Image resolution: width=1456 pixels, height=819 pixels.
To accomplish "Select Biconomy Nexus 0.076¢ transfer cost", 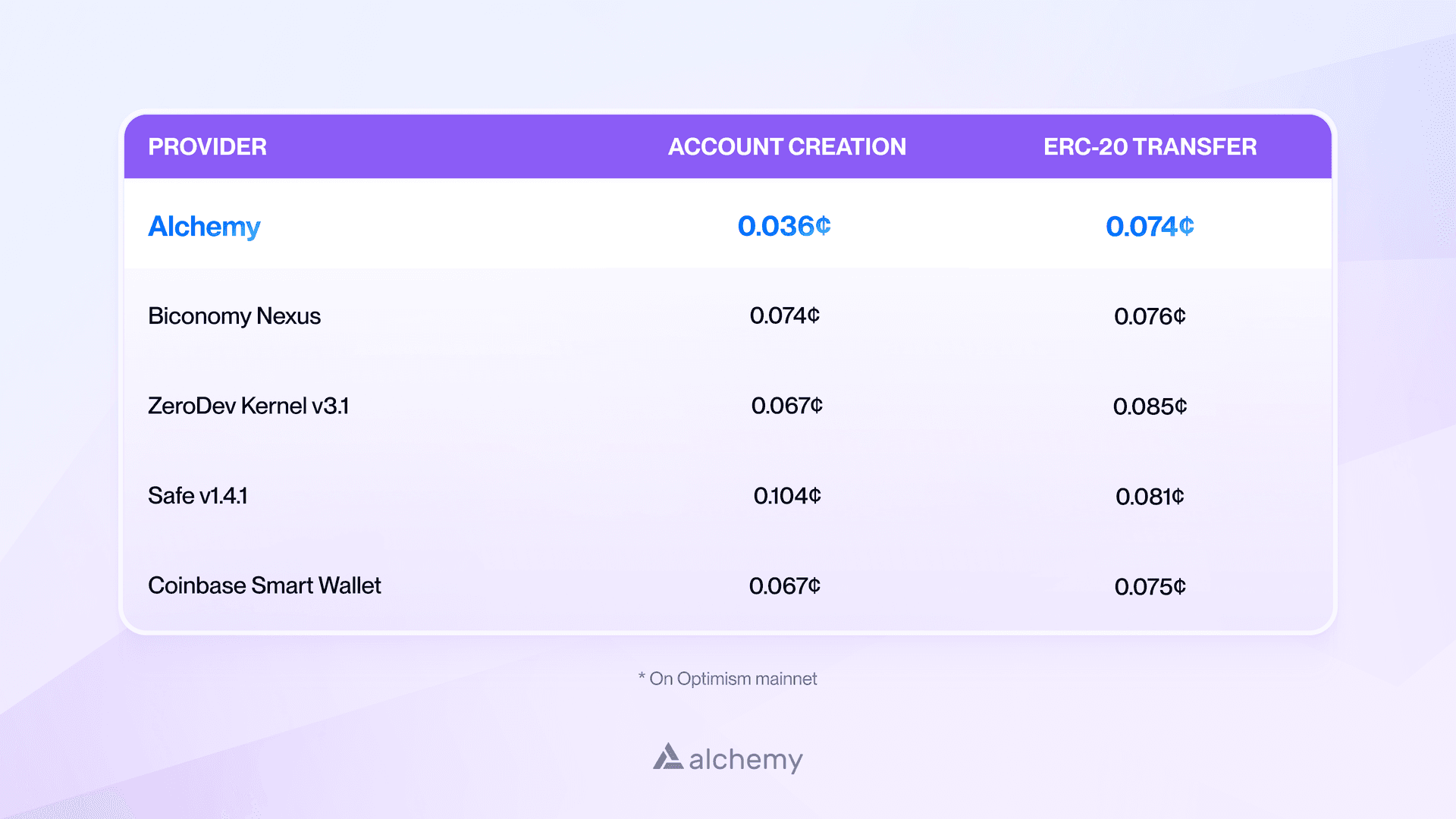I will point(1150,316).
